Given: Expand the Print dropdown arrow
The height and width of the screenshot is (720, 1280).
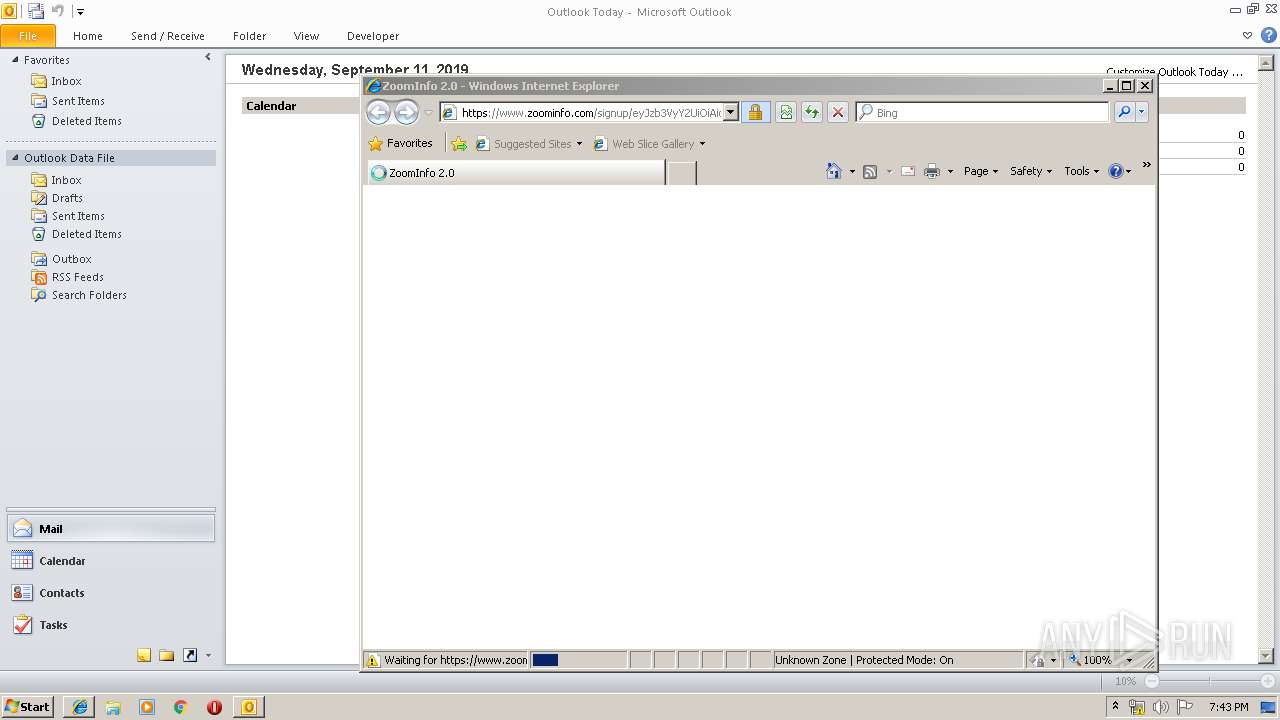Looking at the screenshot, I should tap(950, 172).
